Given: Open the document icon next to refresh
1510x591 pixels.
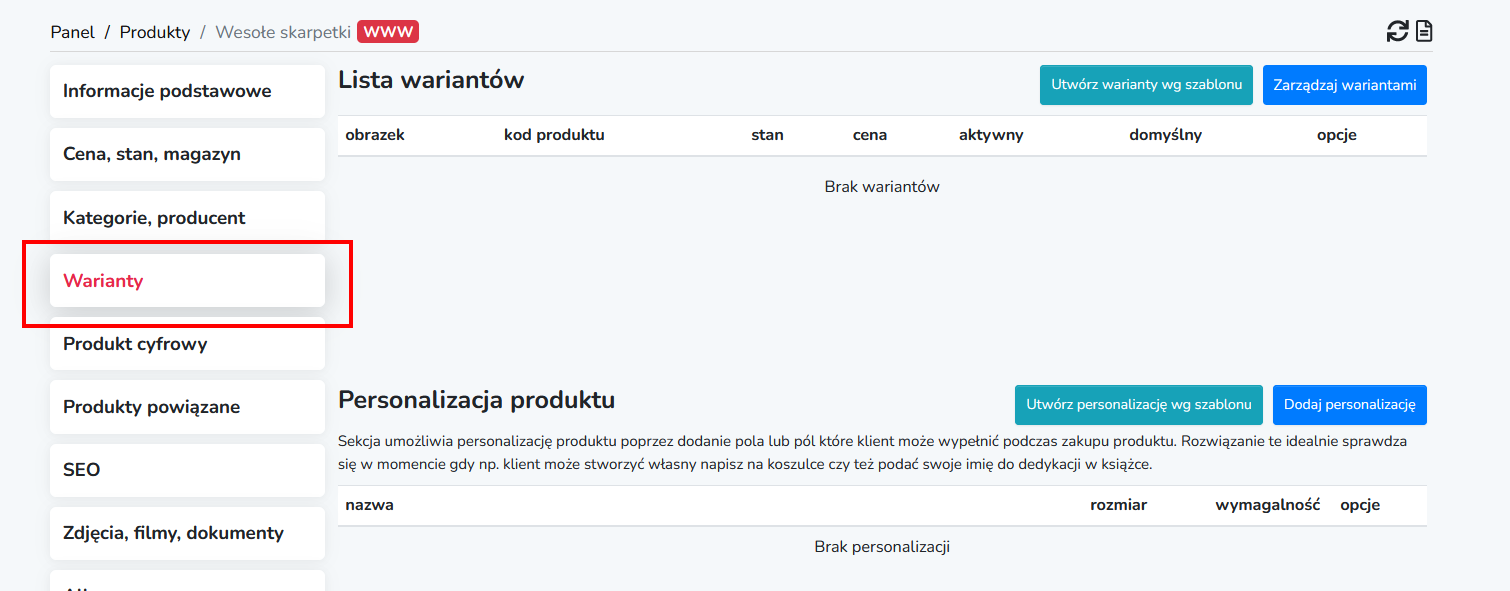Looking at the screenshot, I should click(x=1424, y=32).
